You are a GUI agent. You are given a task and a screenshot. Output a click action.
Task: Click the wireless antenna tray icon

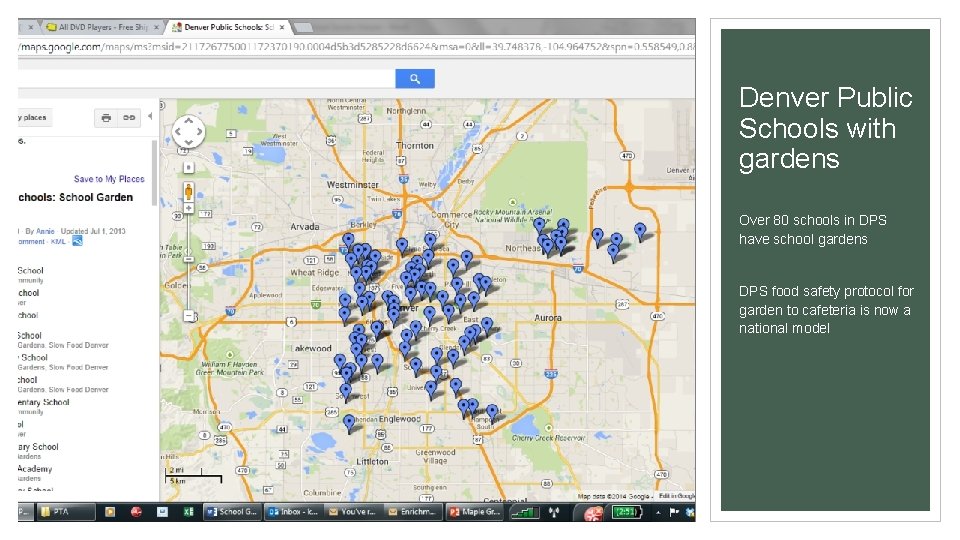point(554,512)
